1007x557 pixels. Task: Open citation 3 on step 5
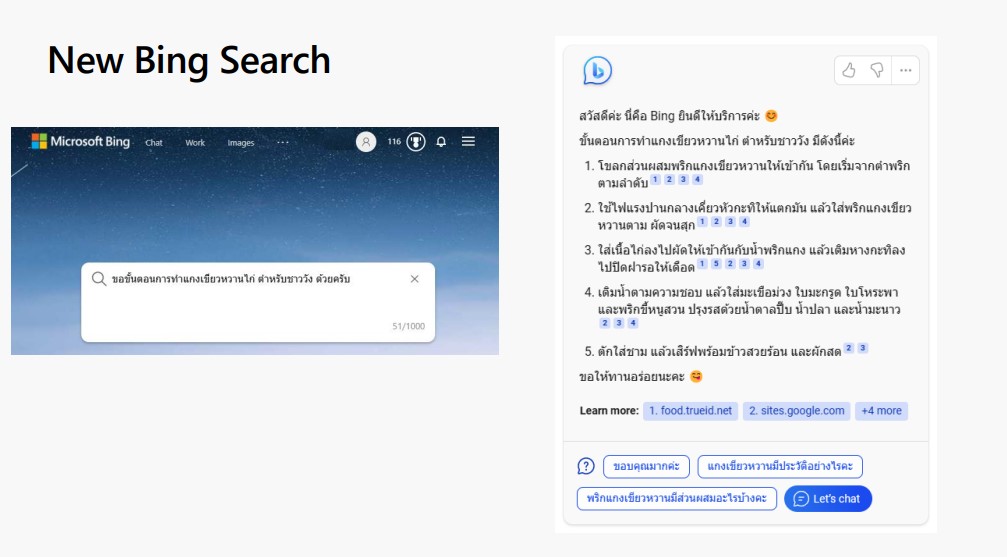(863, 348)
